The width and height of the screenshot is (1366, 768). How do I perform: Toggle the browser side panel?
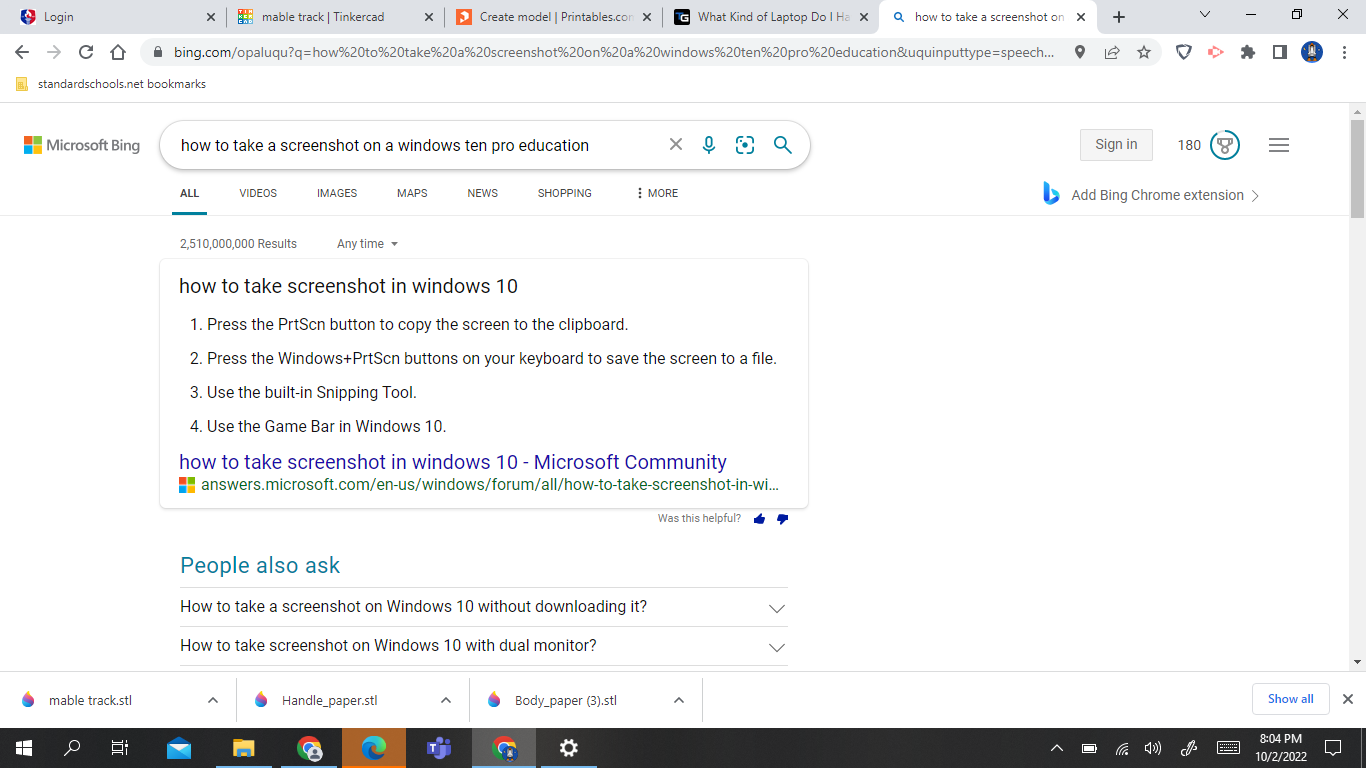[1280, 52]
